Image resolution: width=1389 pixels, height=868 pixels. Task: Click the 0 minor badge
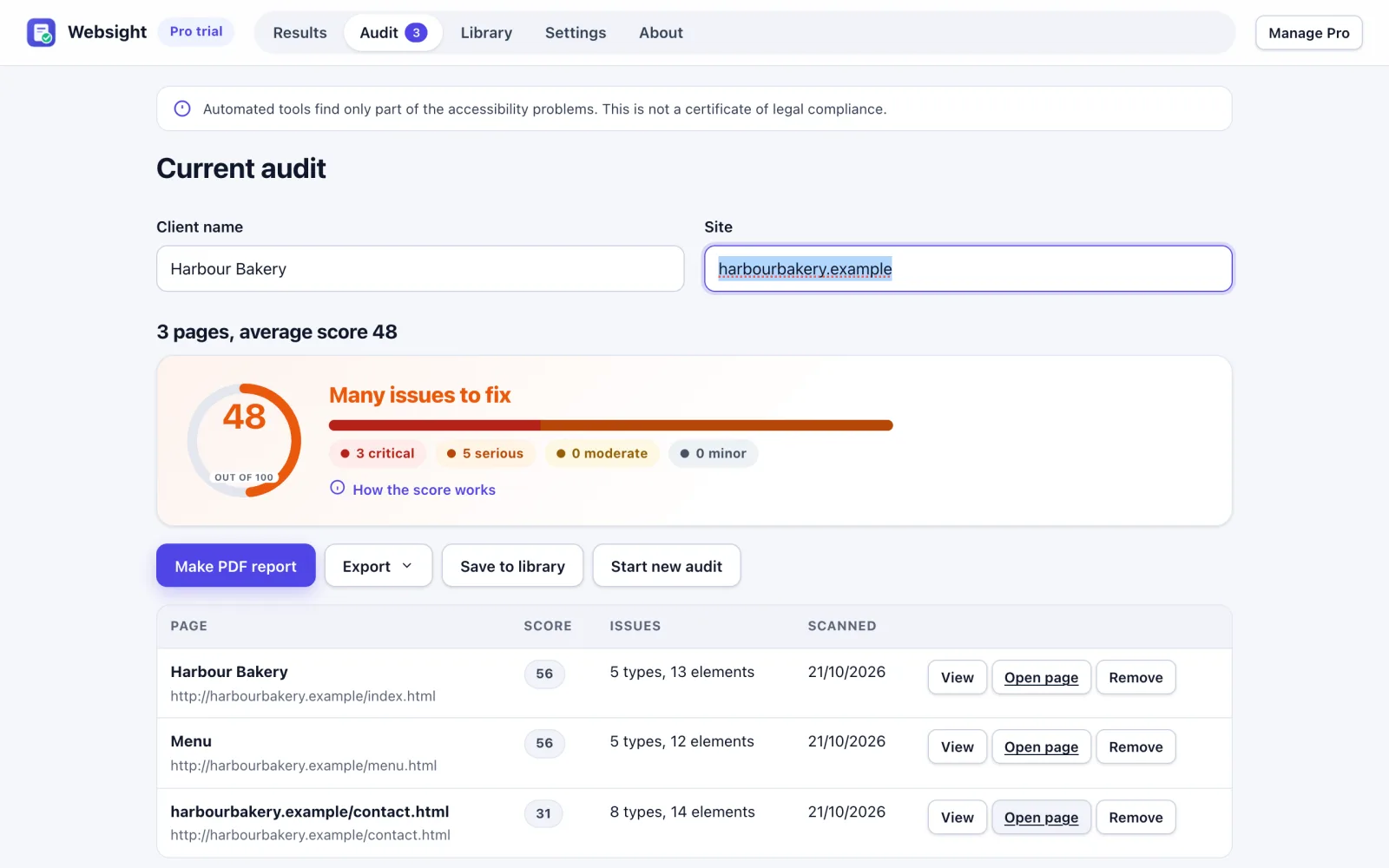[714, 453]
